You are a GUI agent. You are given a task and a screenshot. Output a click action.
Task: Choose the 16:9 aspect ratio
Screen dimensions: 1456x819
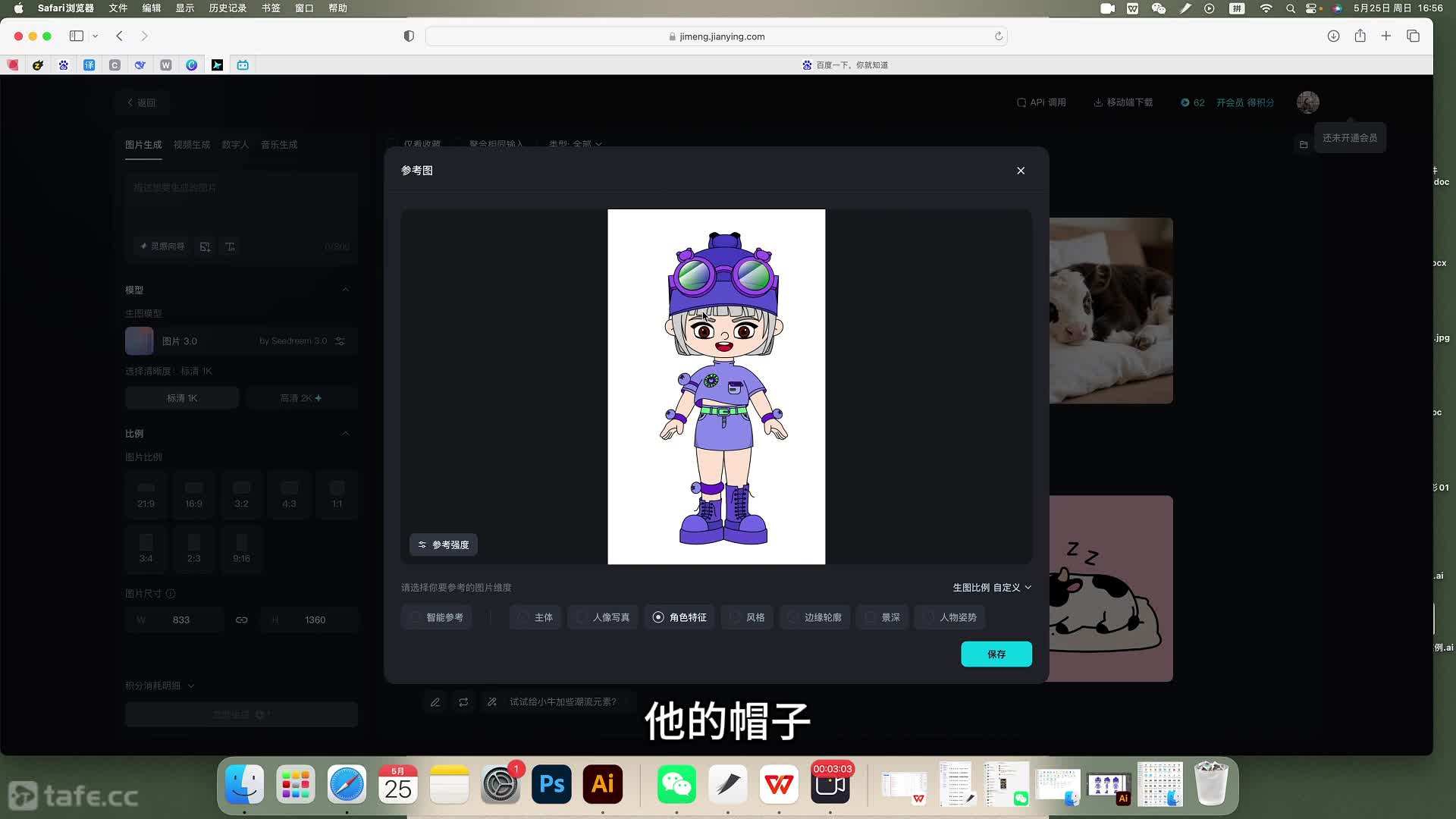tap(194, 494)
